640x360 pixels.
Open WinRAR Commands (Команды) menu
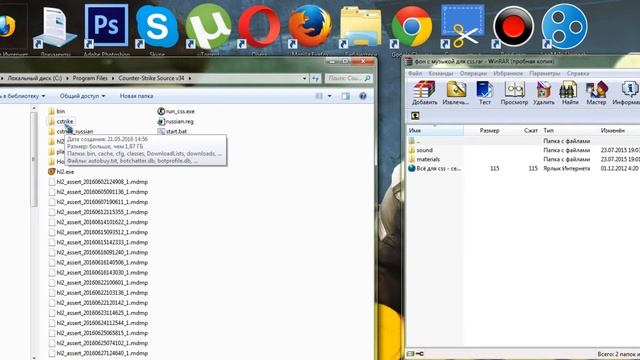pyautogui.click(x=441, y=73)
